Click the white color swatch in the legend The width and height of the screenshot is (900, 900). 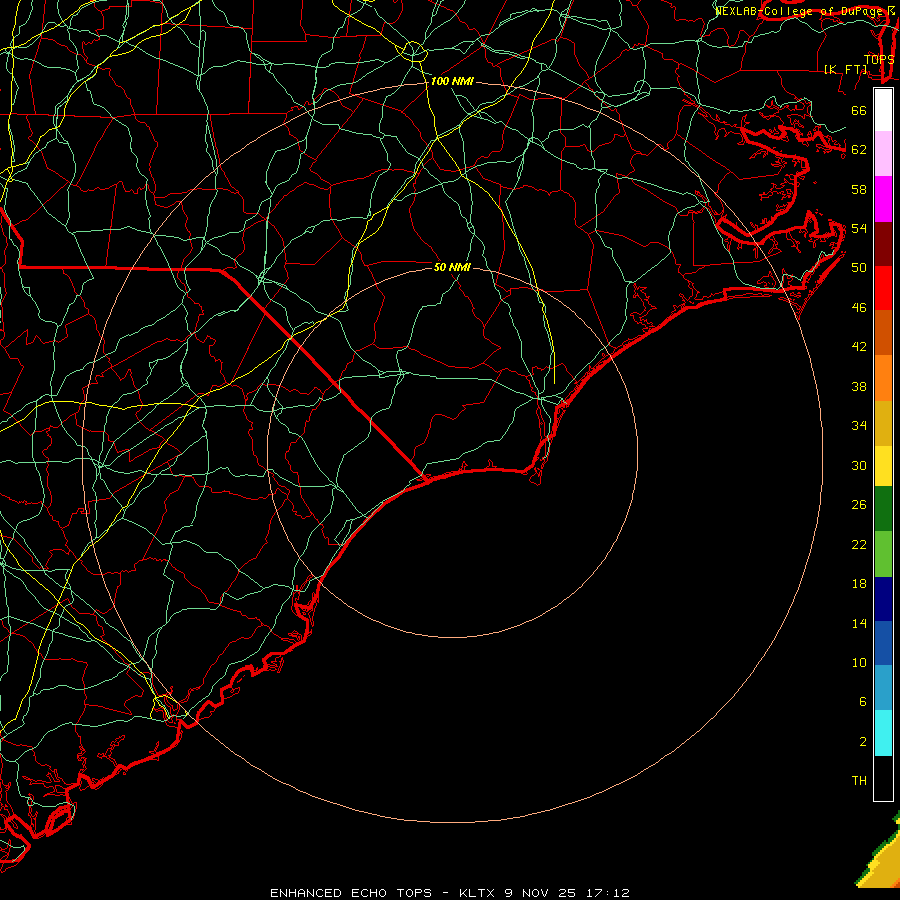pyautogui.click(x=883, y=110)
